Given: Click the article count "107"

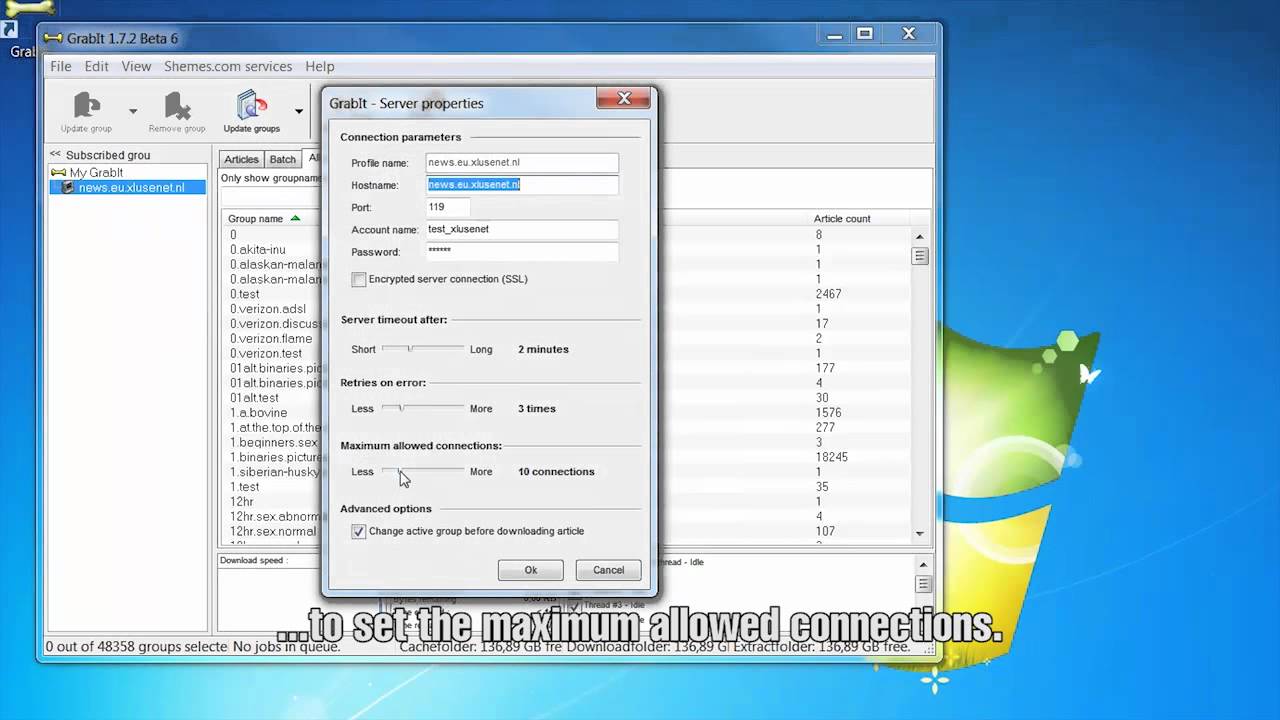Looking at the screenshot, I should click(825, 531).
